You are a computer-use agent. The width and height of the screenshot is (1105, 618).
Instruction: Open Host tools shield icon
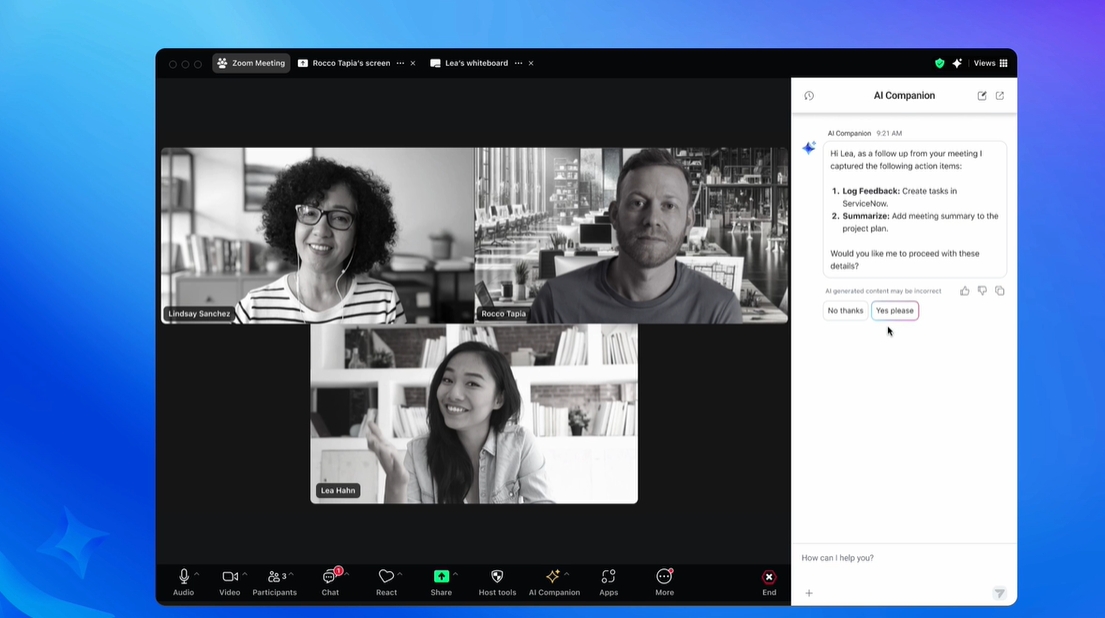click(497, 577)
